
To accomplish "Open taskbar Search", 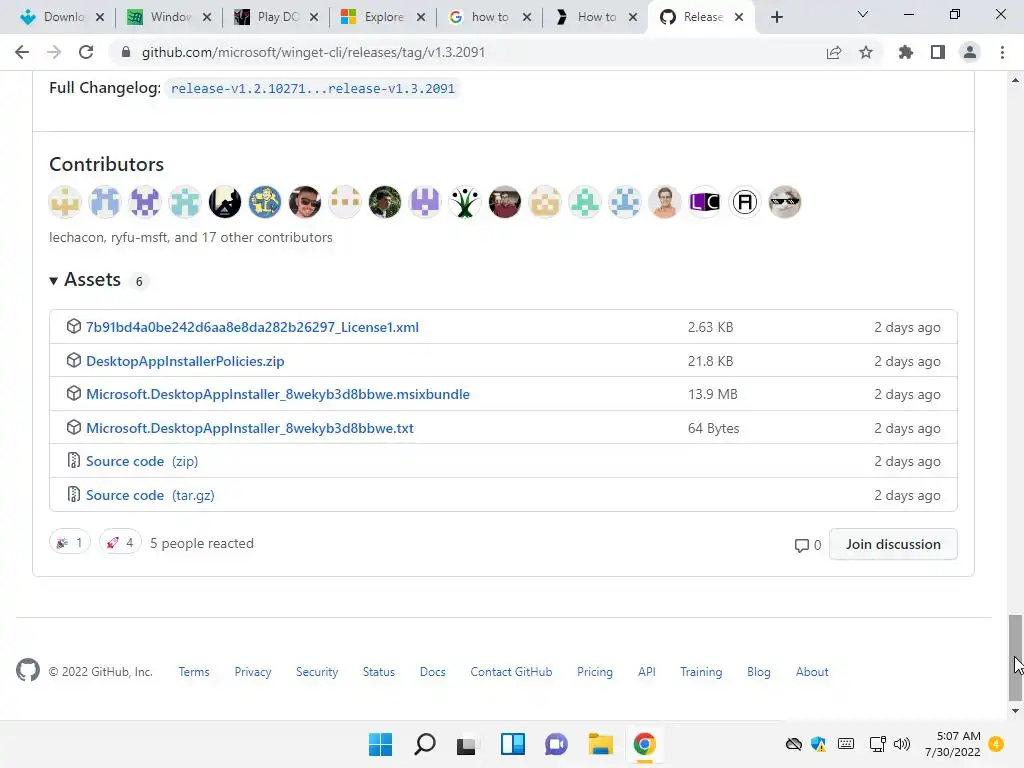I will coord(424,744).
